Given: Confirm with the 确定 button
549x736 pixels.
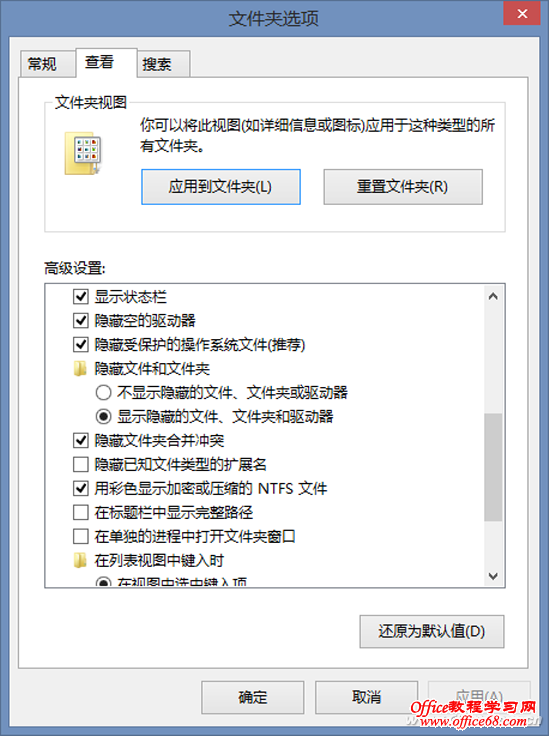Looking at the screenshot, I should 253,697.
